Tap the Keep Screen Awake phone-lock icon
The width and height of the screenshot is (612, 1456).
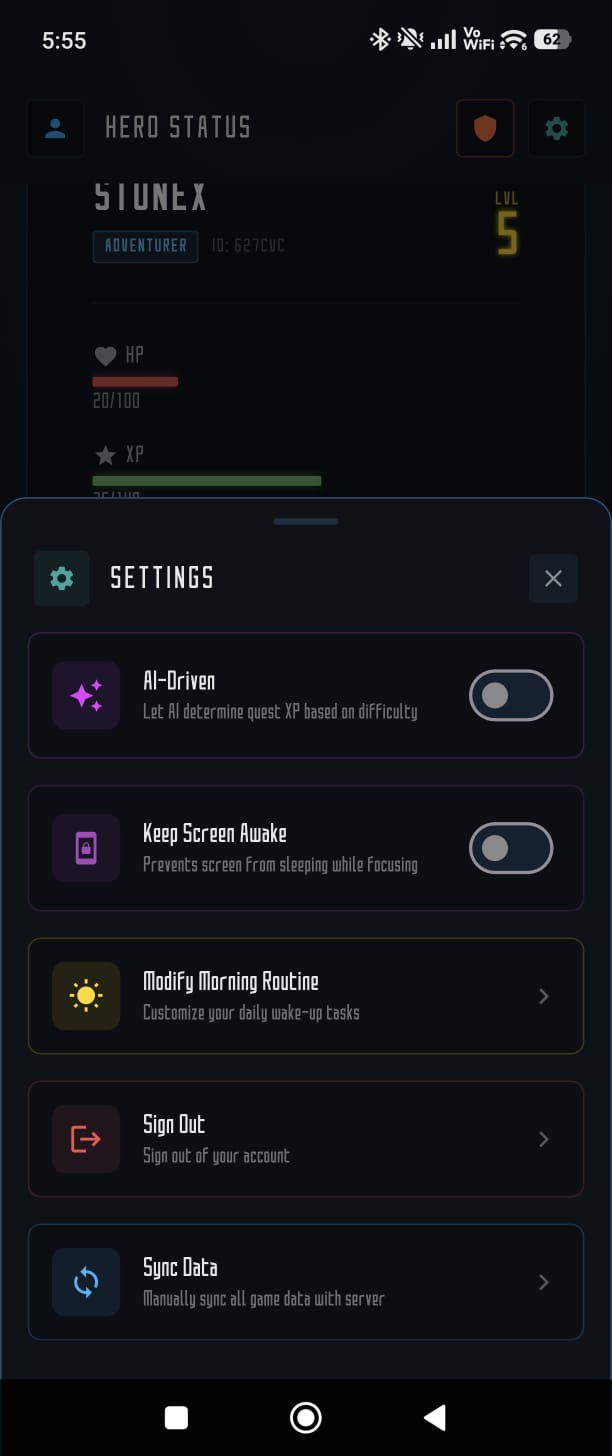pyautogui.click(x=86, y=848)
